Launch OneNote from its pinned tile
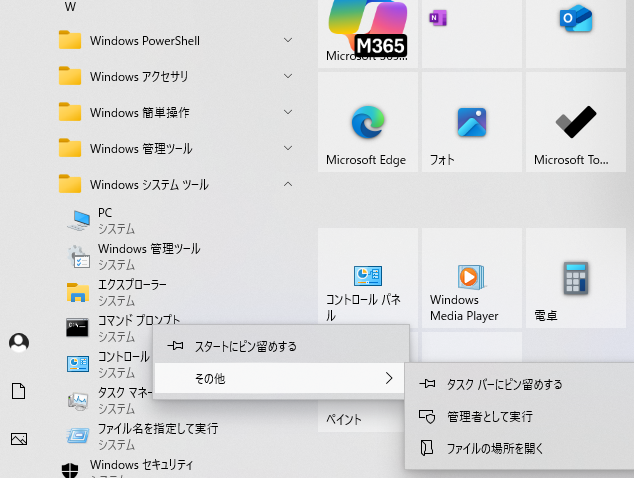The height and width of the screenshot is (478, 634). (x=471, y=34)
